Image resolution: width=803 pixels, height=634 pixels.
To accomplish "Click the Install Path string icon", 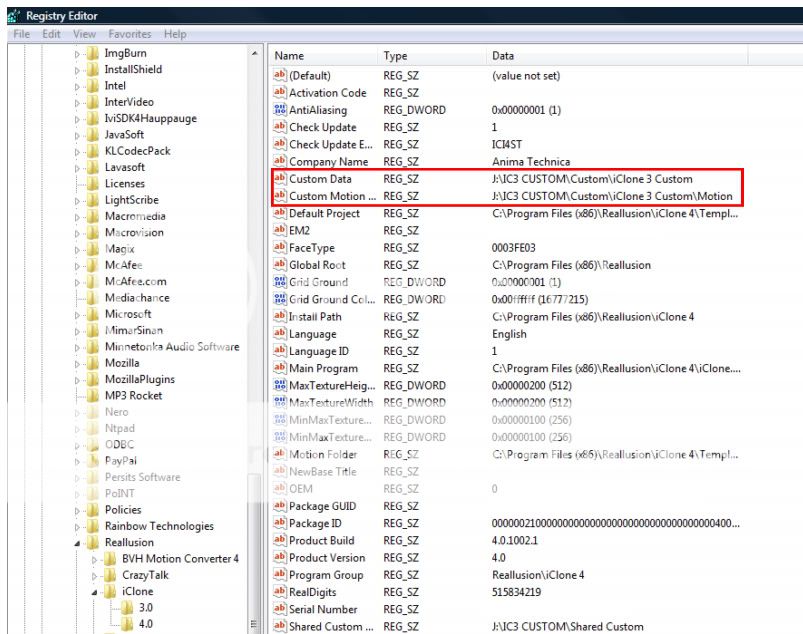I will [280, 317].
